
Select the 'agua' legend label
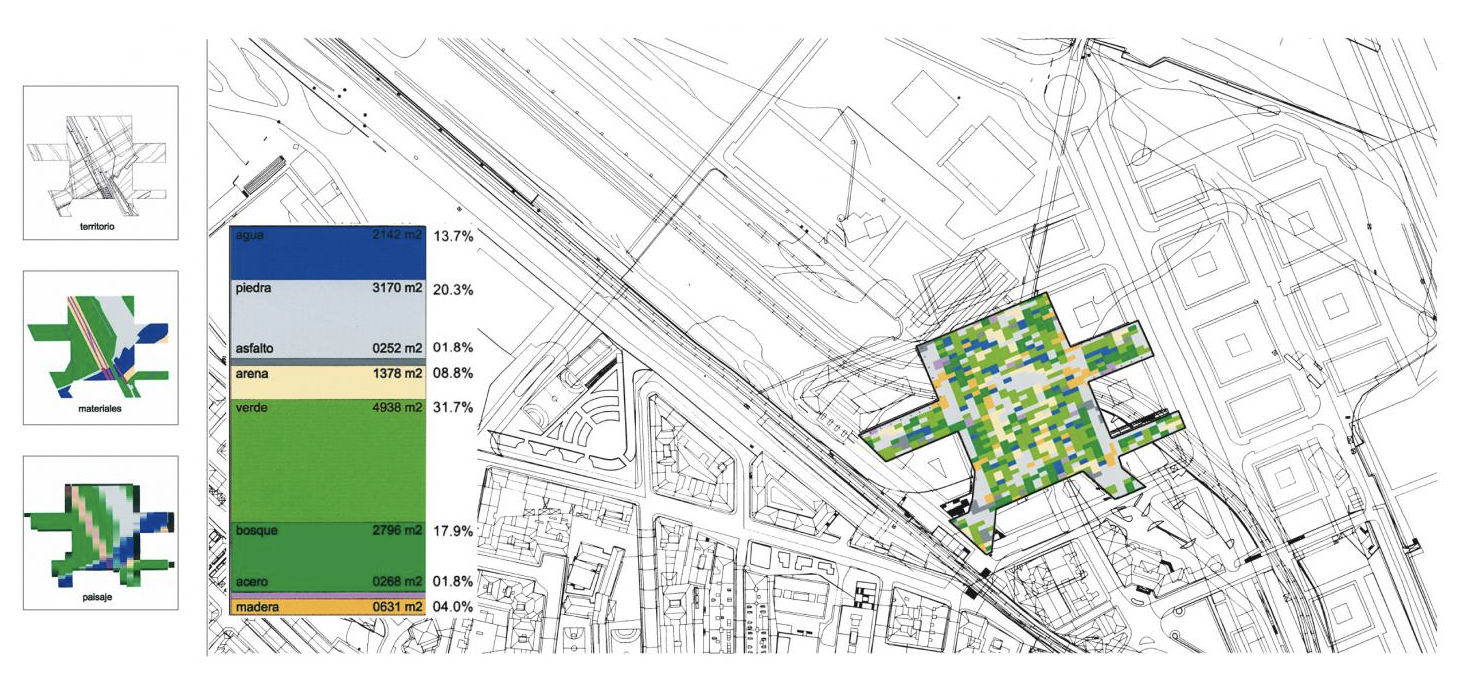(x=249, y=236)
